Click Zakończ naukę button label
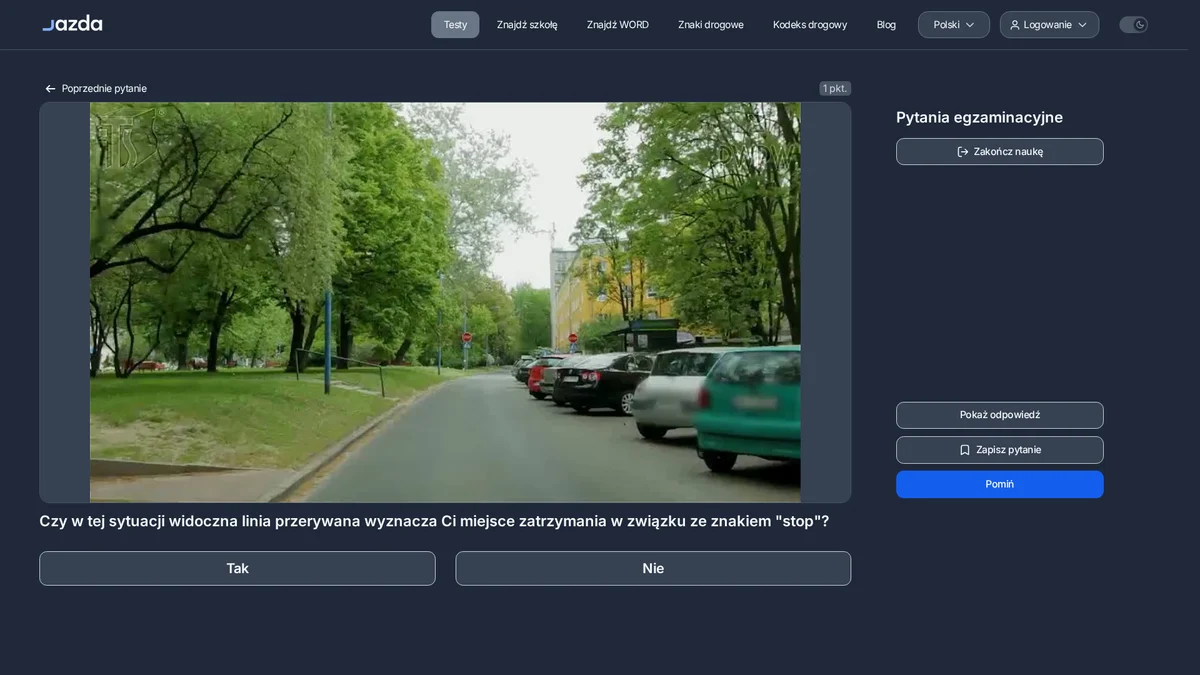1200x675 pixels. pyautogui.click(x=1008, y=152)
